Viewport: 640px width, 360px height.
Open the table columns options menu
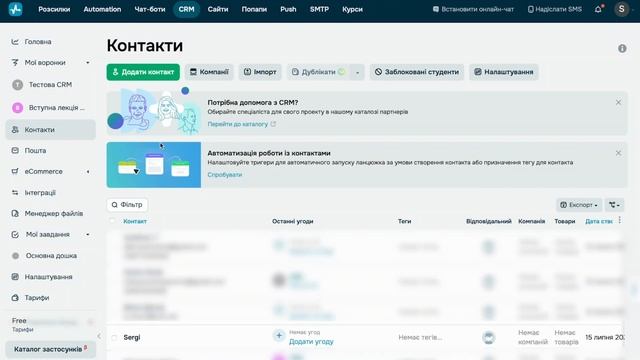620,220
